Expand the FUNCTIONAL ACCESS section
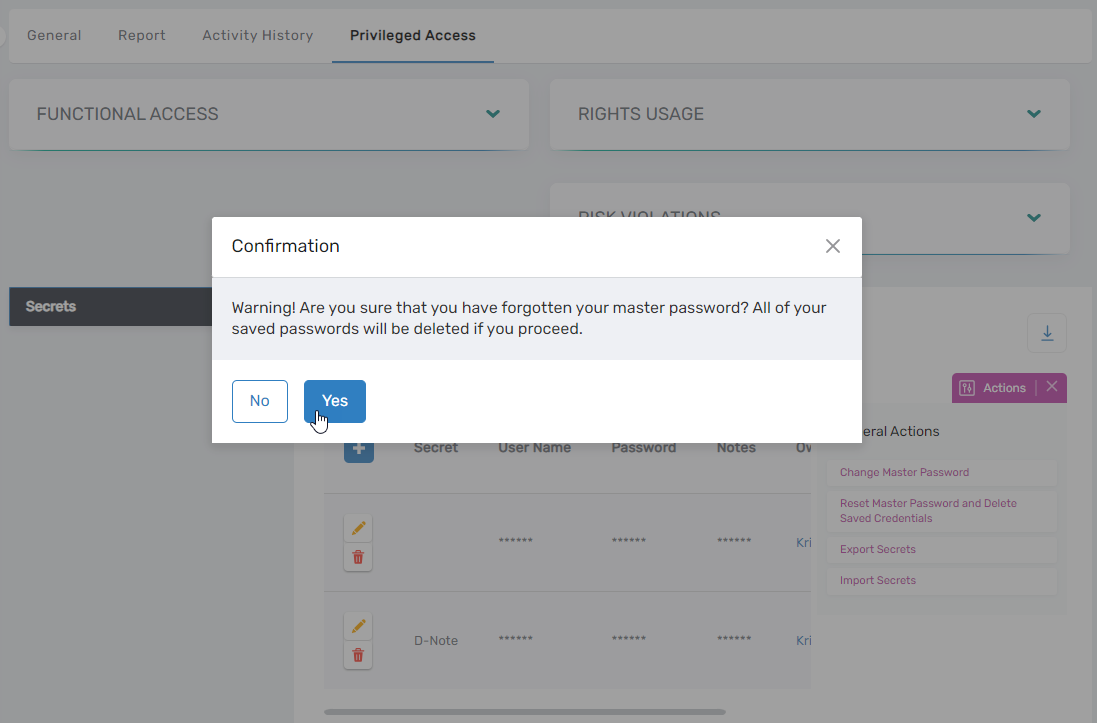This screenshot has width=1097, height=723. tap(493, 114)
